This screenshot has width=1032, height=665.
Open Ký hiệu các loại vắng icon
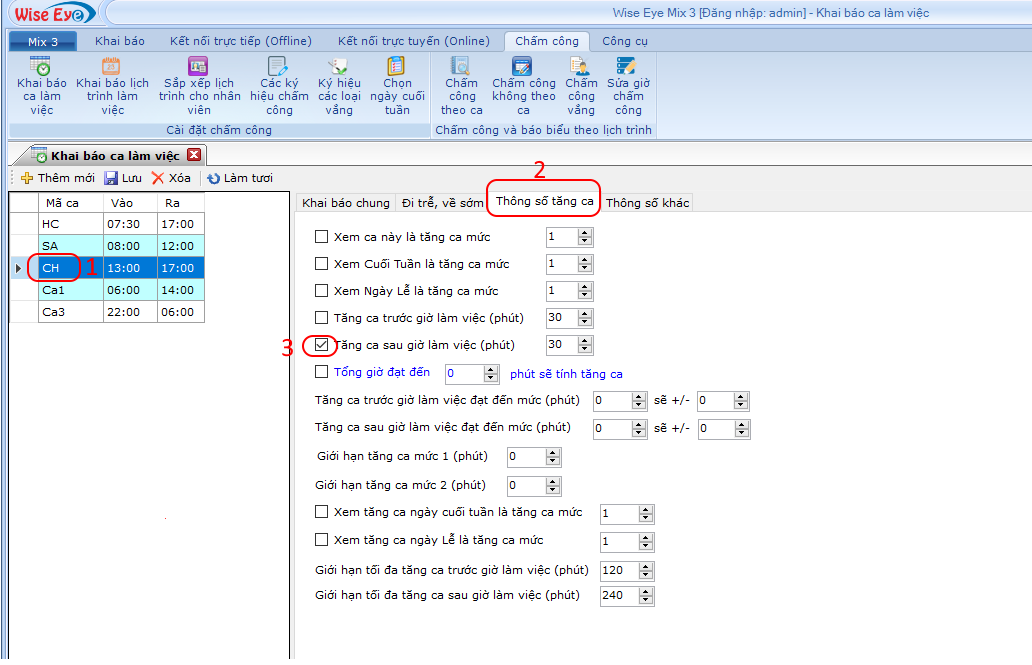tap(339, 68)
